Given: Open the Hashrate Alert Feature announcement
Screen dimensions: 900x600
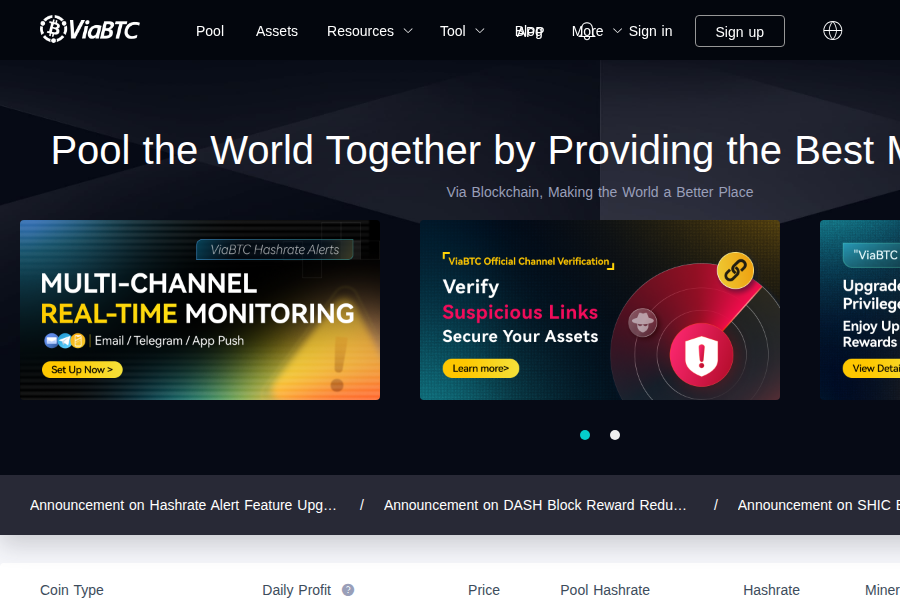Looking at the screenshot, I should [x=183, y=505].
